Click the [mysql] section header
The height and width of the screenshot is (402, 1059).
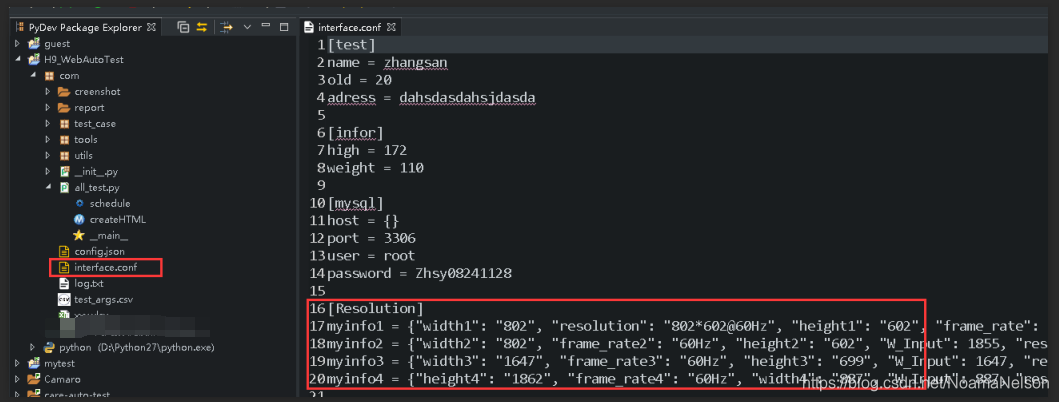pyautogui.click(x=355, y=203)
